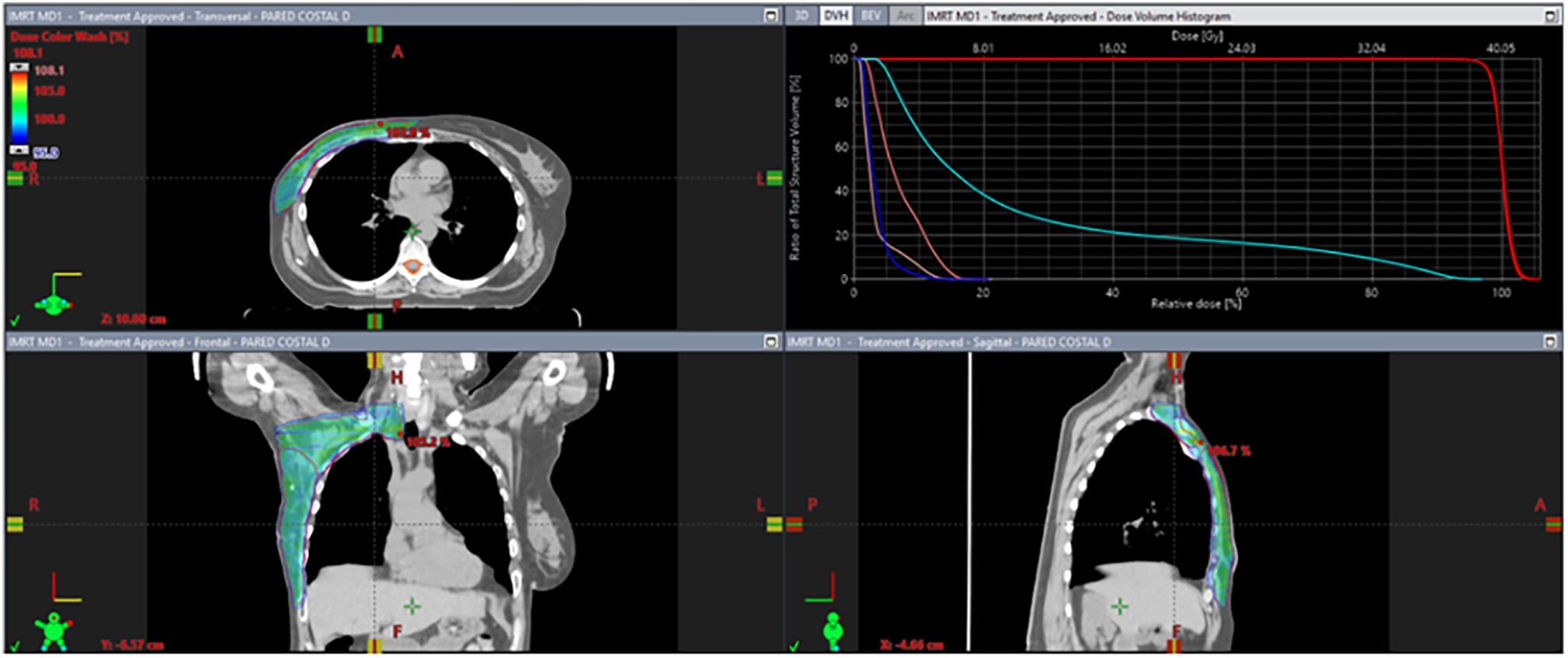
Task: Click the DVH tab button
Action: click(836, 16)
